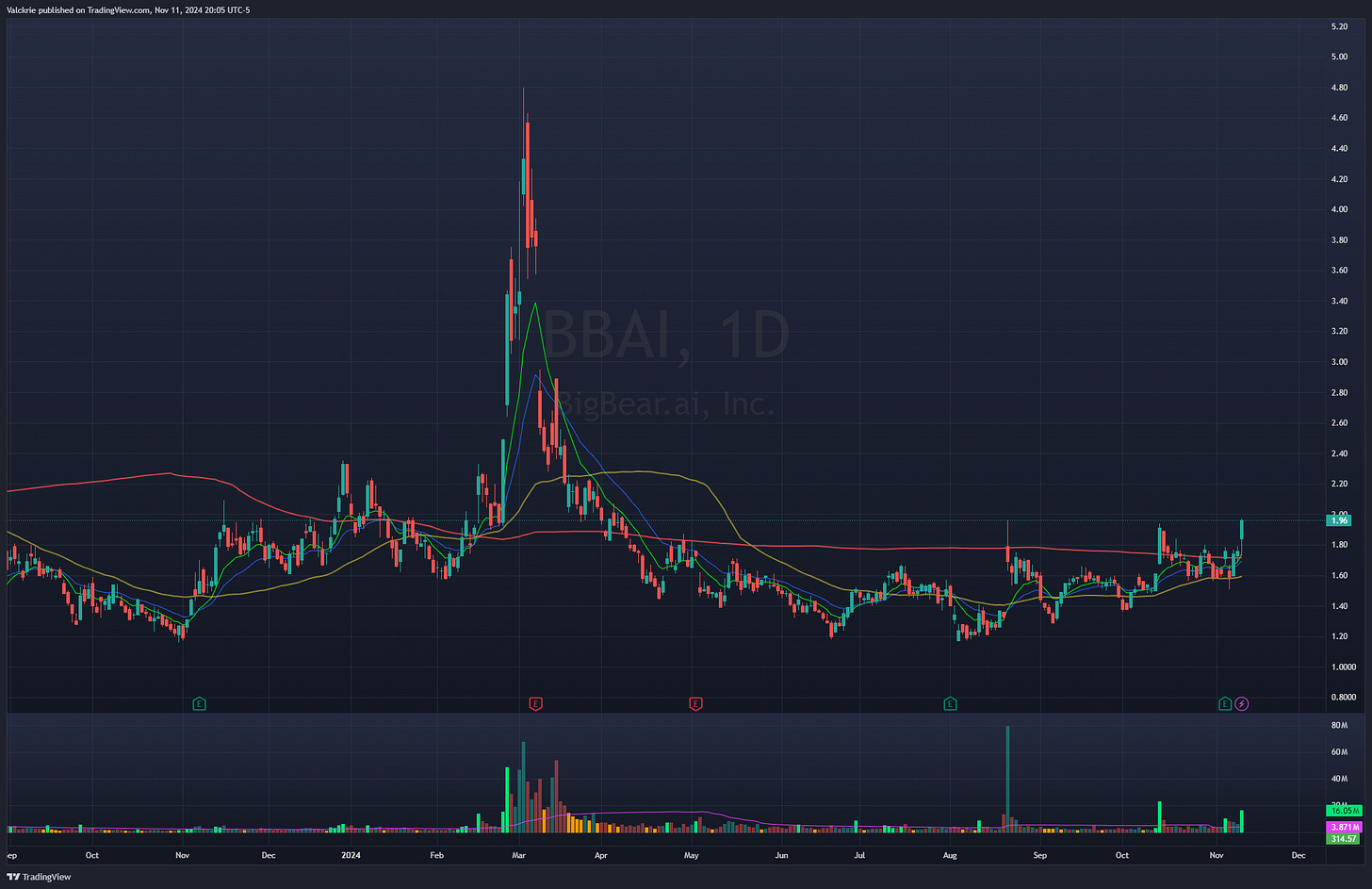Click the Mar label on the time axis
Image resolution: width=1372 pixels, height=889 pixels.
[518, 856]
